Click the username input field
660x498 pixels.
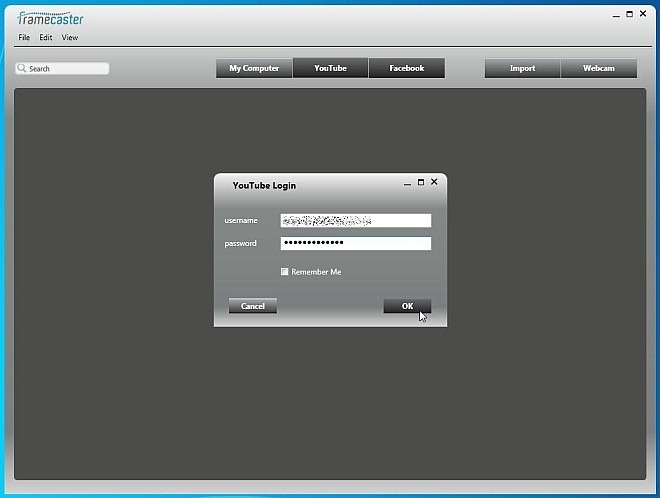(356, 221)
